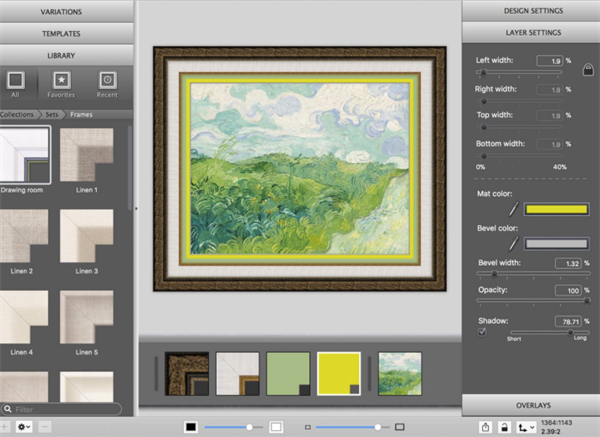Show Recent library items
Image resolution: width=600 pixels, height=437 pixels.
[x=107, y=84]
